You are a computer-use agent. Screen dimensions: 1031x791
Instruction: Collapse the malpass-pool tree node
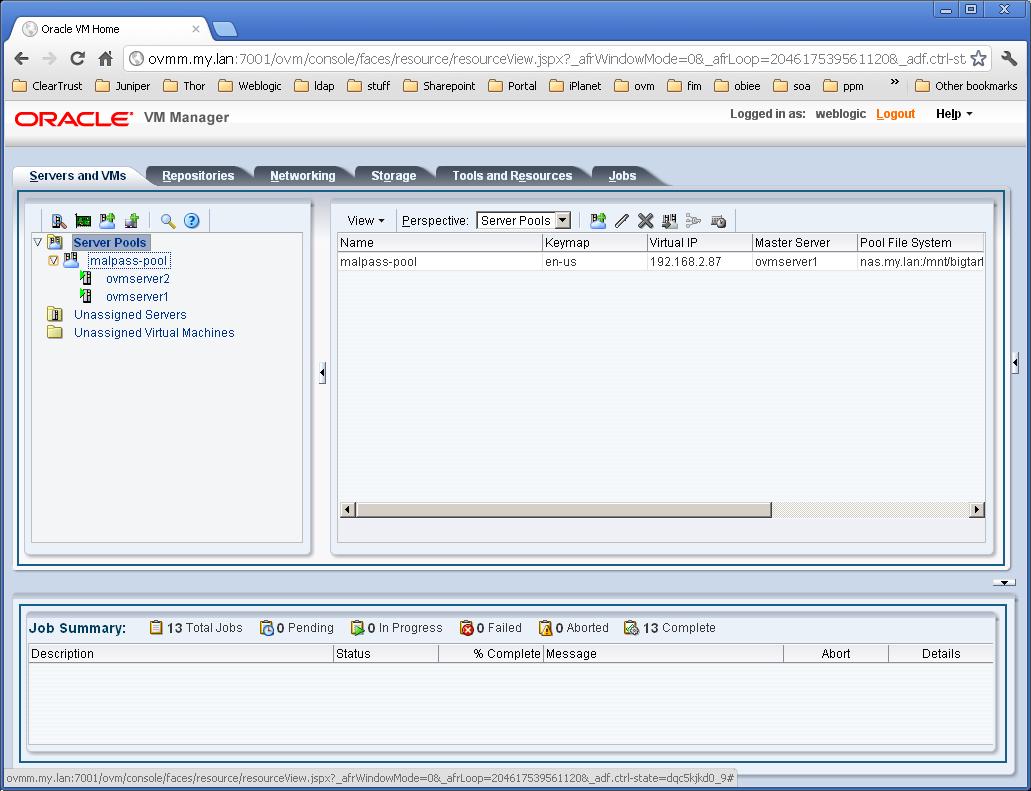click(x=54, y=260)
